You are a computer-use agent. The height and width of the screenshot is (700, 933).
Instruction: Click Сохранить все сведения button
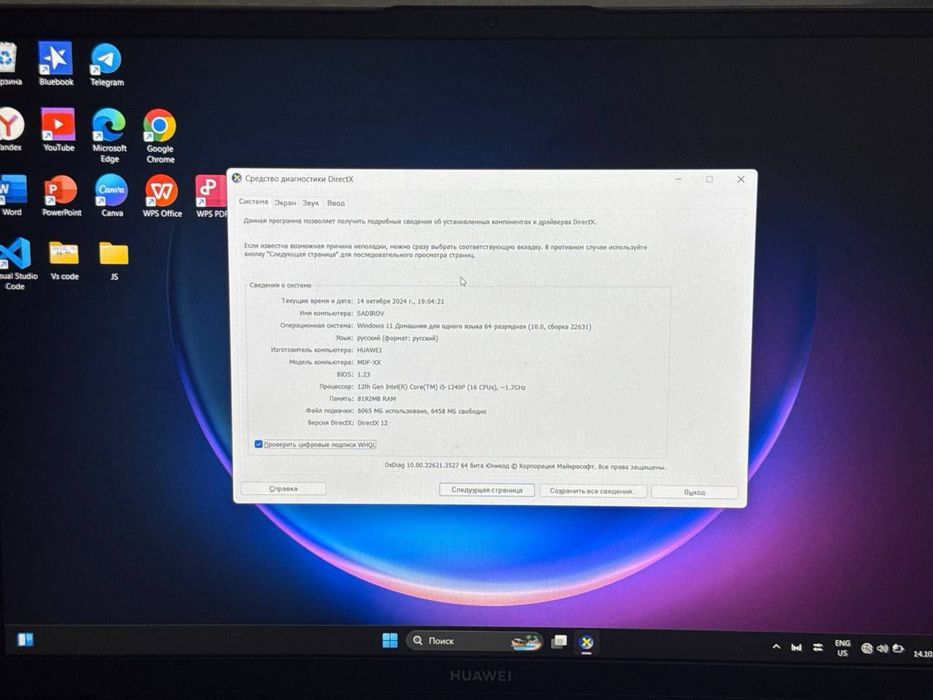(x=593, y=491)
